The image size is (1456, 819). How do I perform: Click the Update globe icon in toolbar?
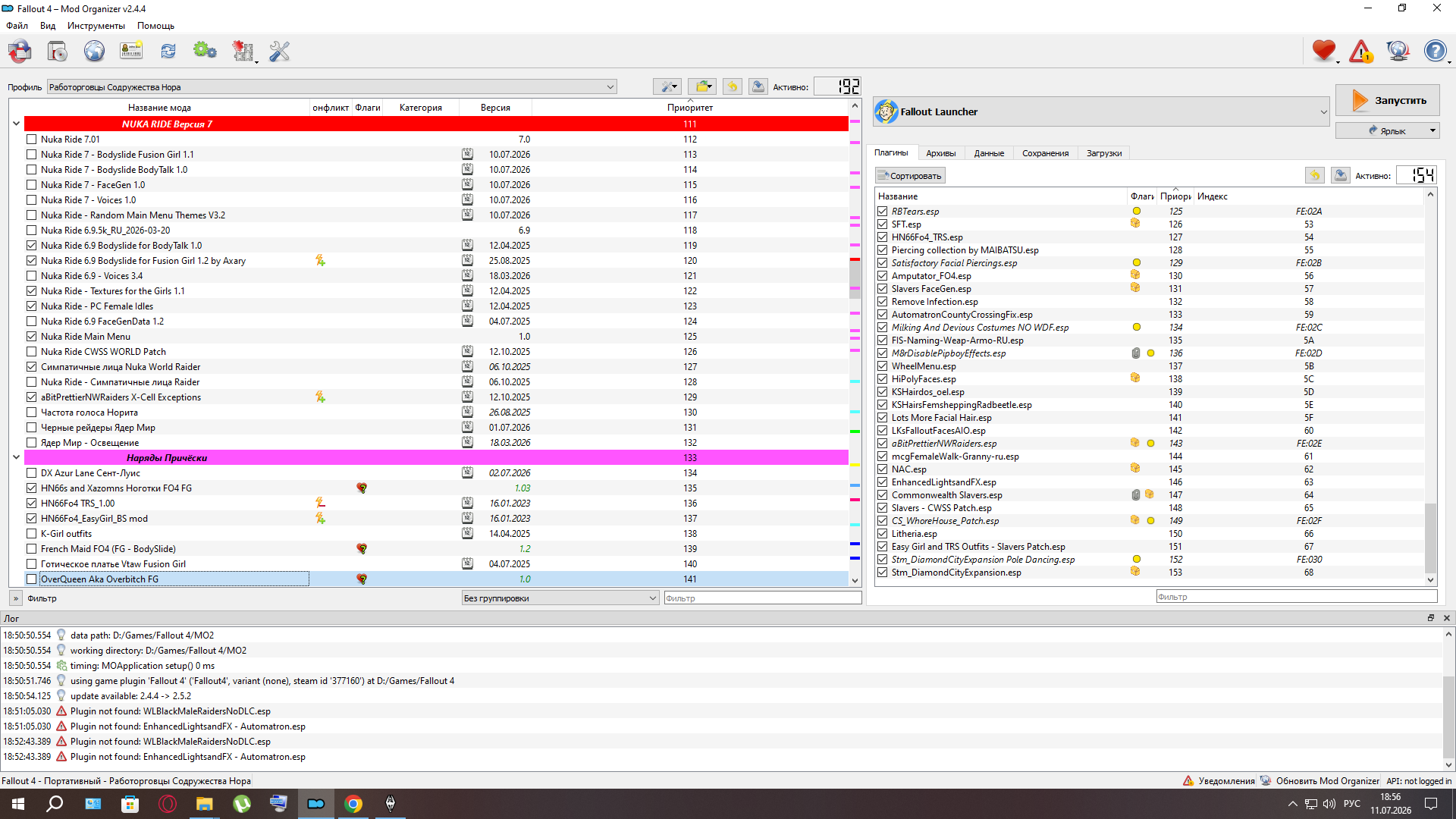click(1398, 52)
